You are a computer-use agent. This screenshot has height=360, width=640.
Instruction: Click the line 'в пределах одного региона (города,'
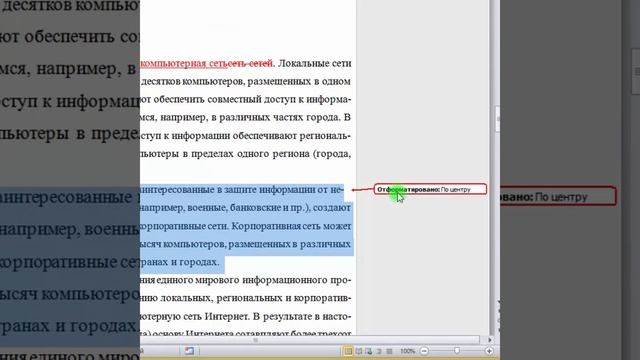coord(246,153)
